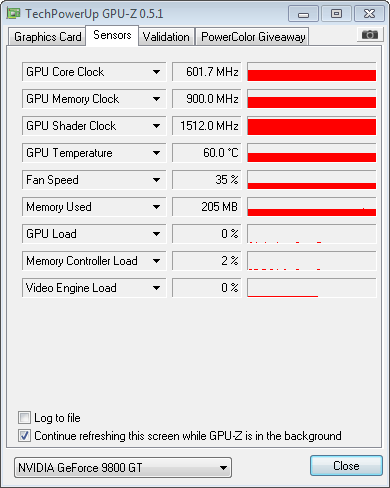Close window using title bar X
This screenshot has height=488, width=390.
[x=369, y=14]
